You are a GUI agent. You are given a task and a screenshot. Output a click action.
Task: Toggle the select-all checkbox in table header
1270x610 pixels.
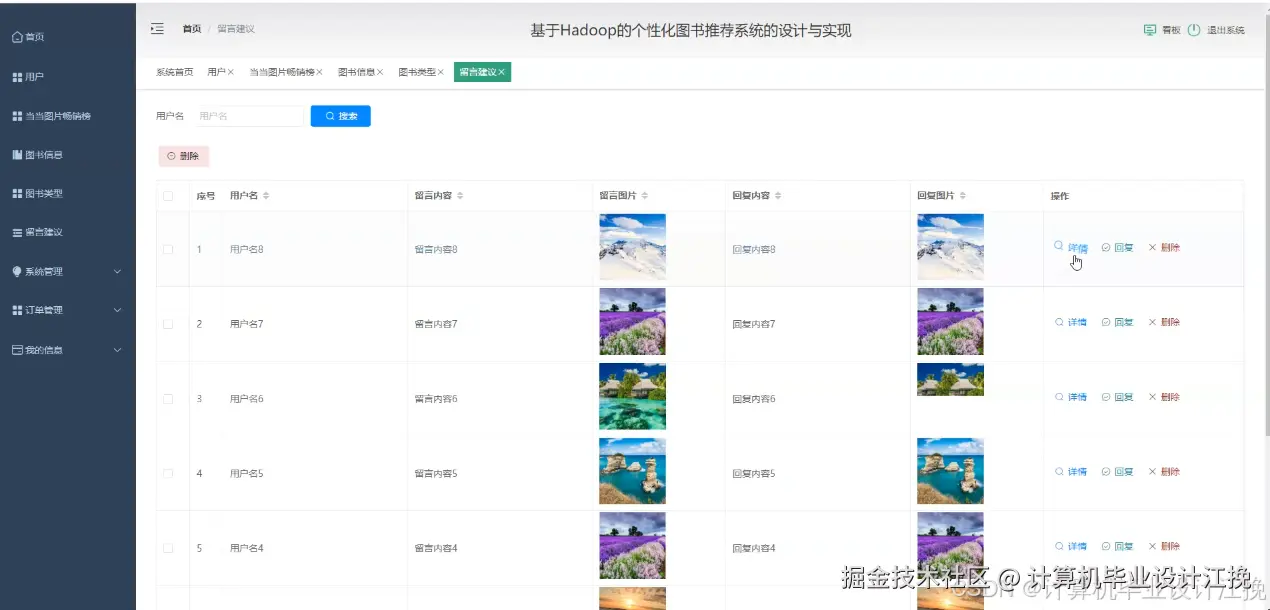click(x=168, y=196)
